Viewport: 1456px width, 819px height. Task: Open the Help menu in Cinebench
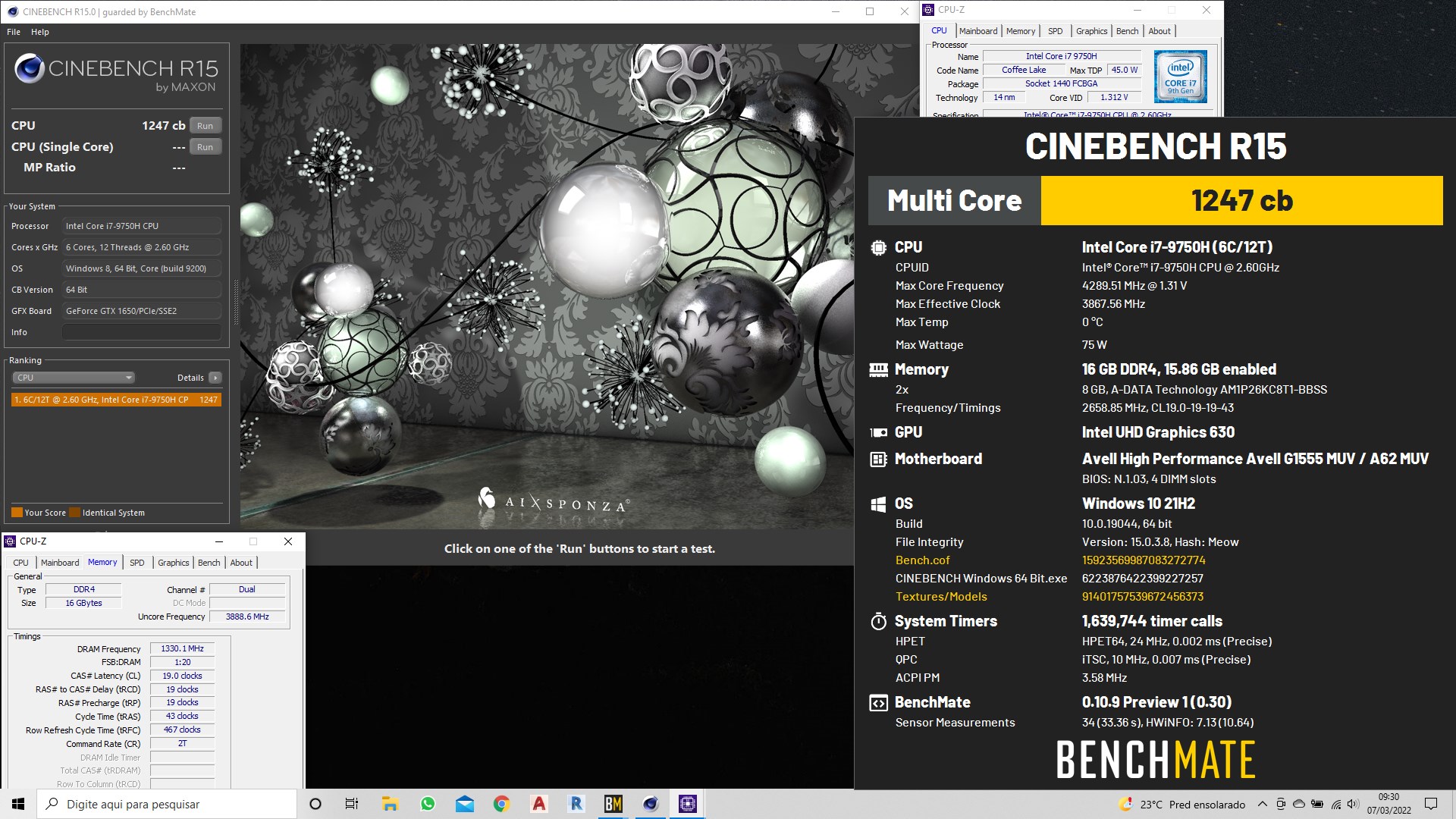tap(40, 32)
